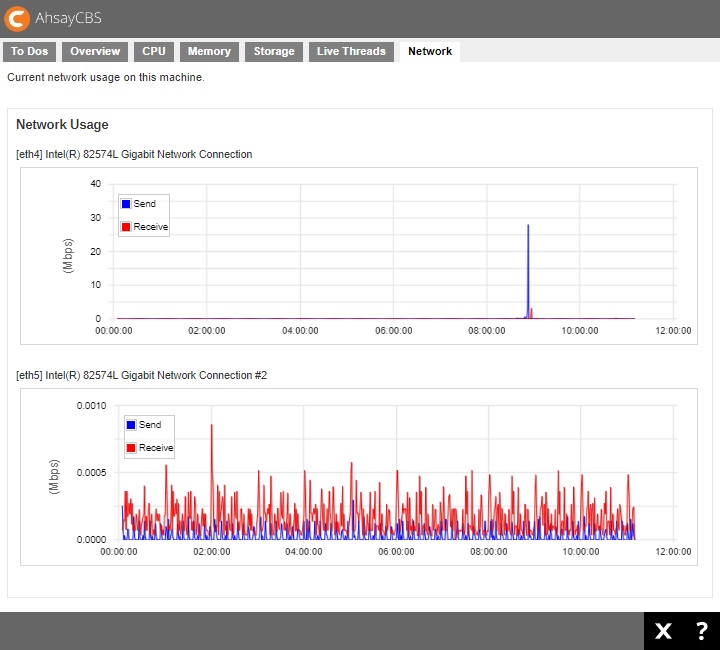Open the Overview tab
This screenshot has width=720, height=650.
pos(95,52)
